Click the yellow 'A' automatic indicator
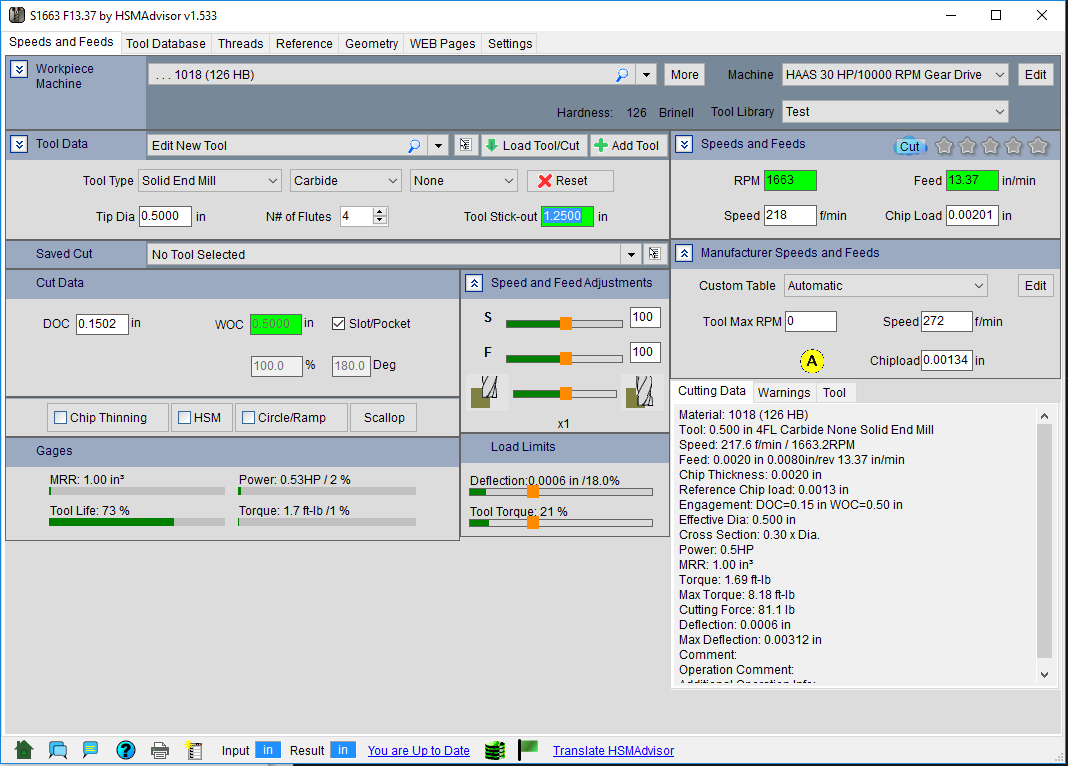 (812, 361)
